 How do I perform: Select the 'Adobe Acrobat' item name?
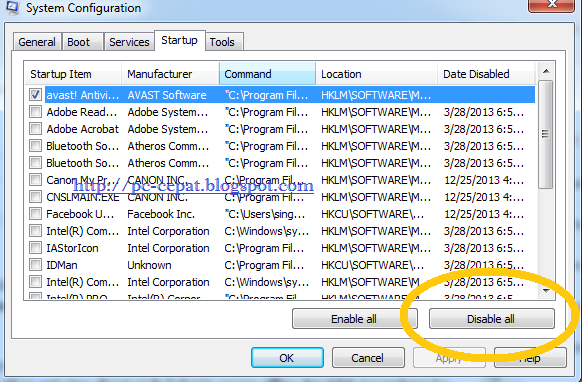tap(82, 129)
